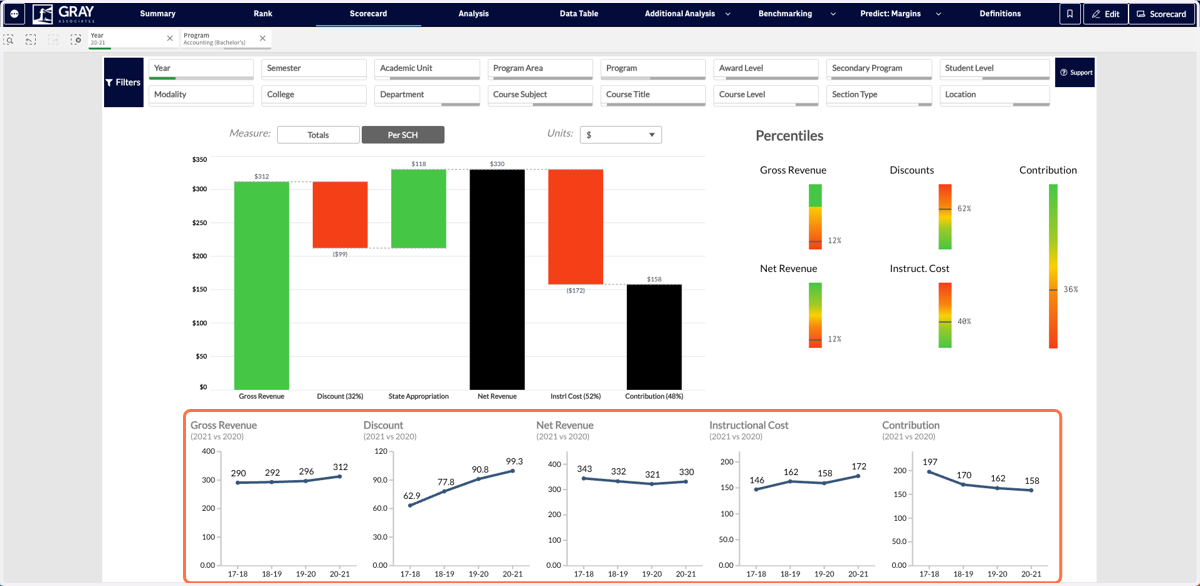The height and width of the screenshot is (586, 1200).
Task: Click the black Contribution bar
Action: [x=654, y=337]
